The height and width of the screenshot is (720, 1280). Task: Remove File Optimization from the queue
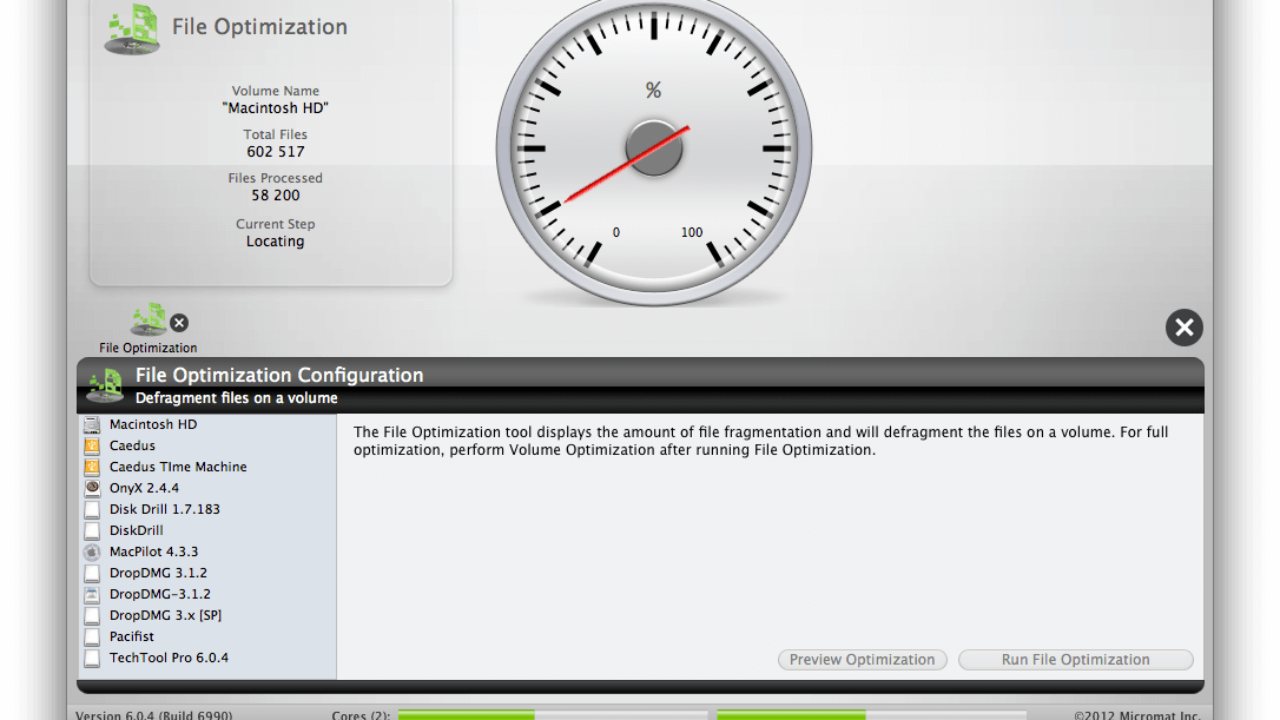click(179, 322)
